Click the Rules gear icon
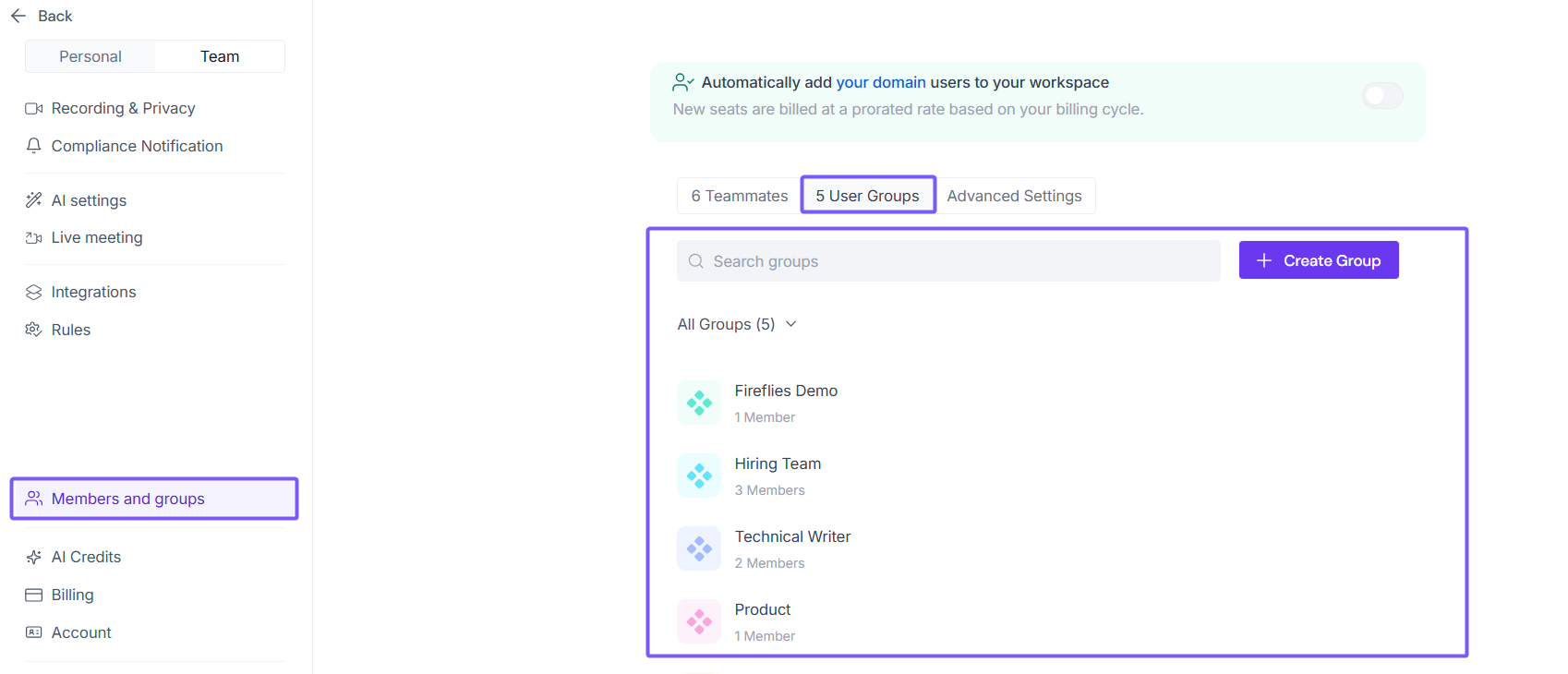The image size is (1568, 674). (34, 330)
